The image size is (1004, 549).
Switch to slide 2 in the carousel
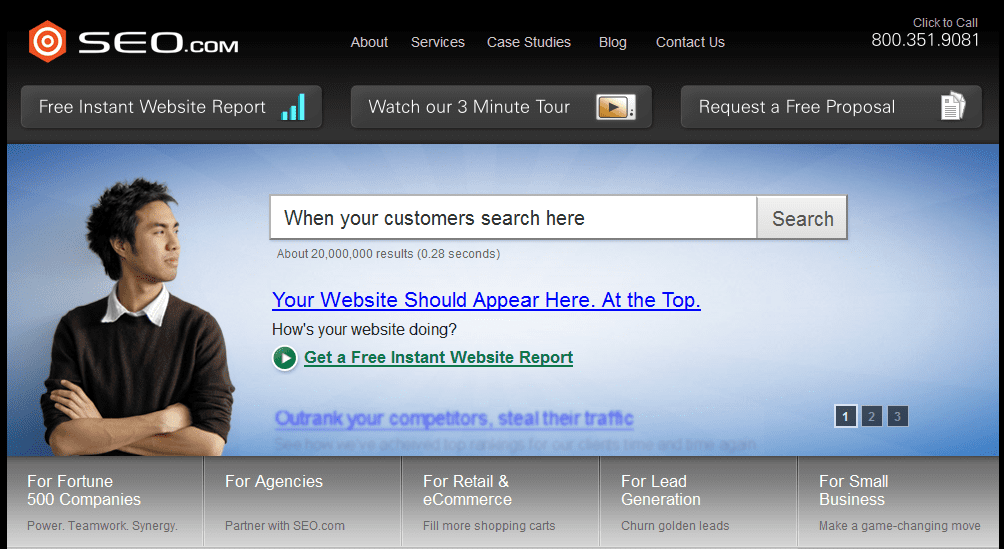pos(871,416)
